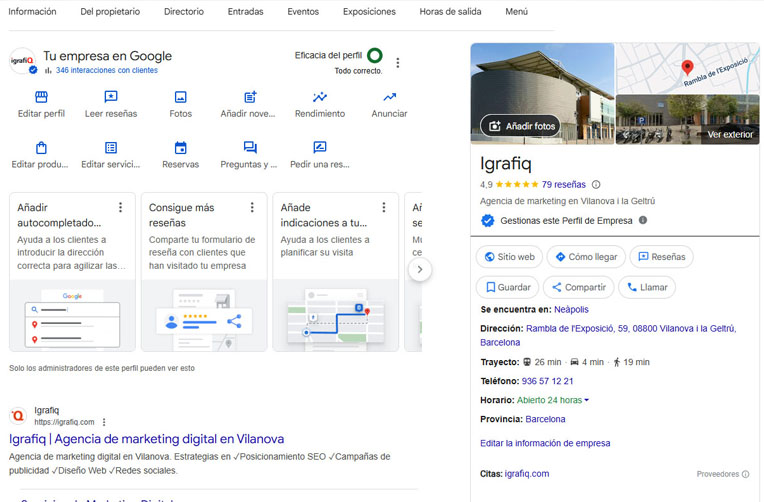The width and height of the screenshot is (764, 502).
Task: Click the Eficacia del perfil green circle
Action: click(x=375, y=56)
